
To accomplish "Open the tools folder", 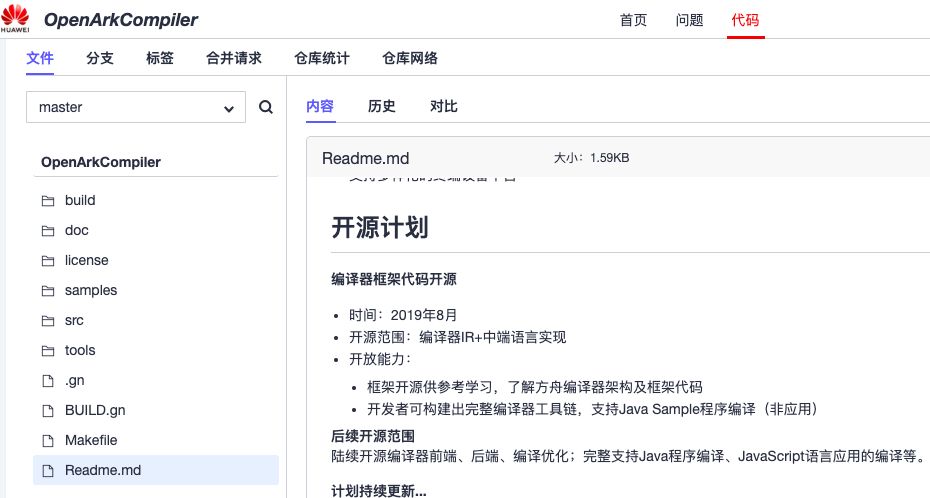I will pyautogui.click(x=80, y=350).
